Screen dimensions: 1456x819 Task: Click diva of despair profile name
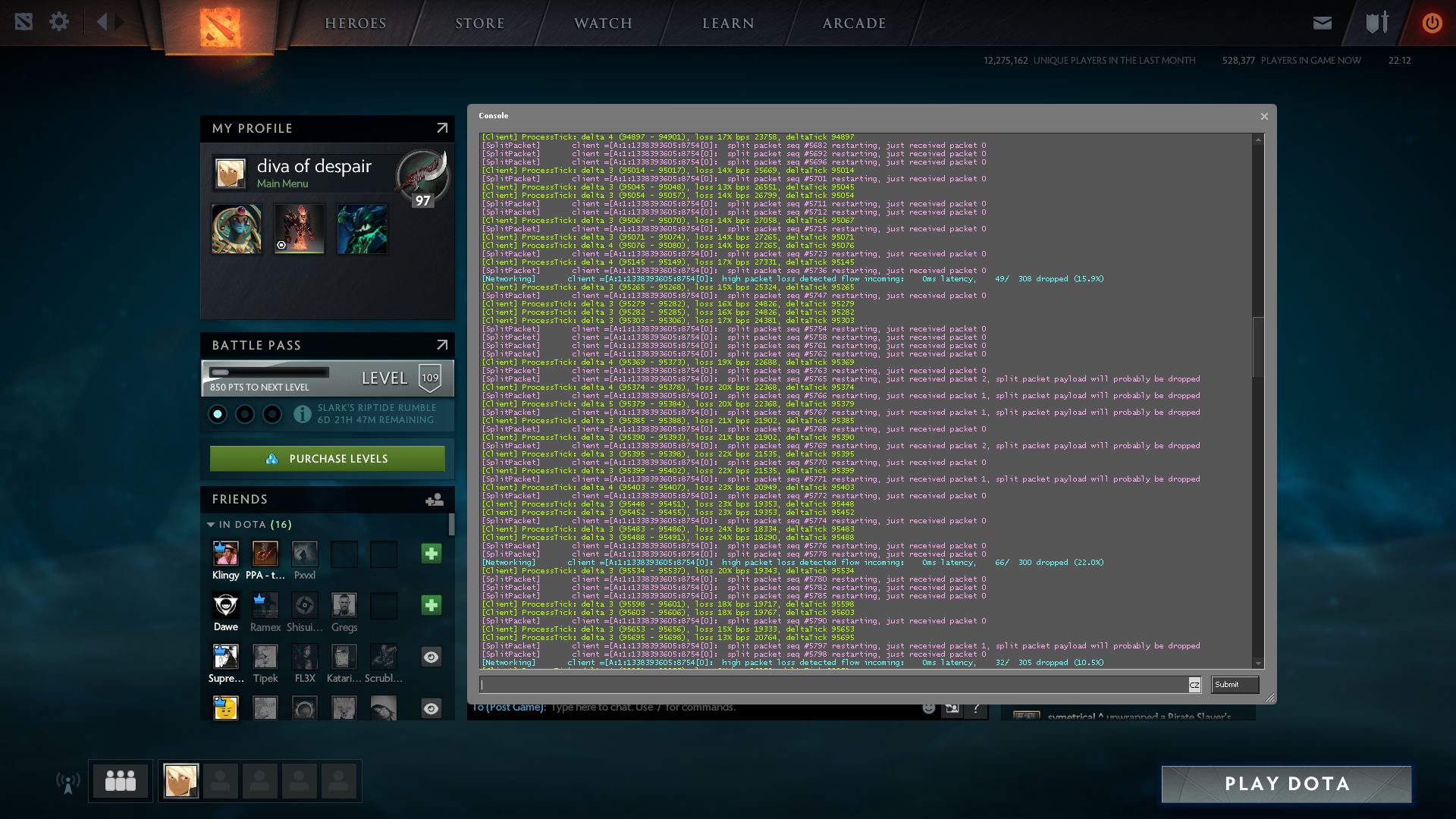(314, 166)
